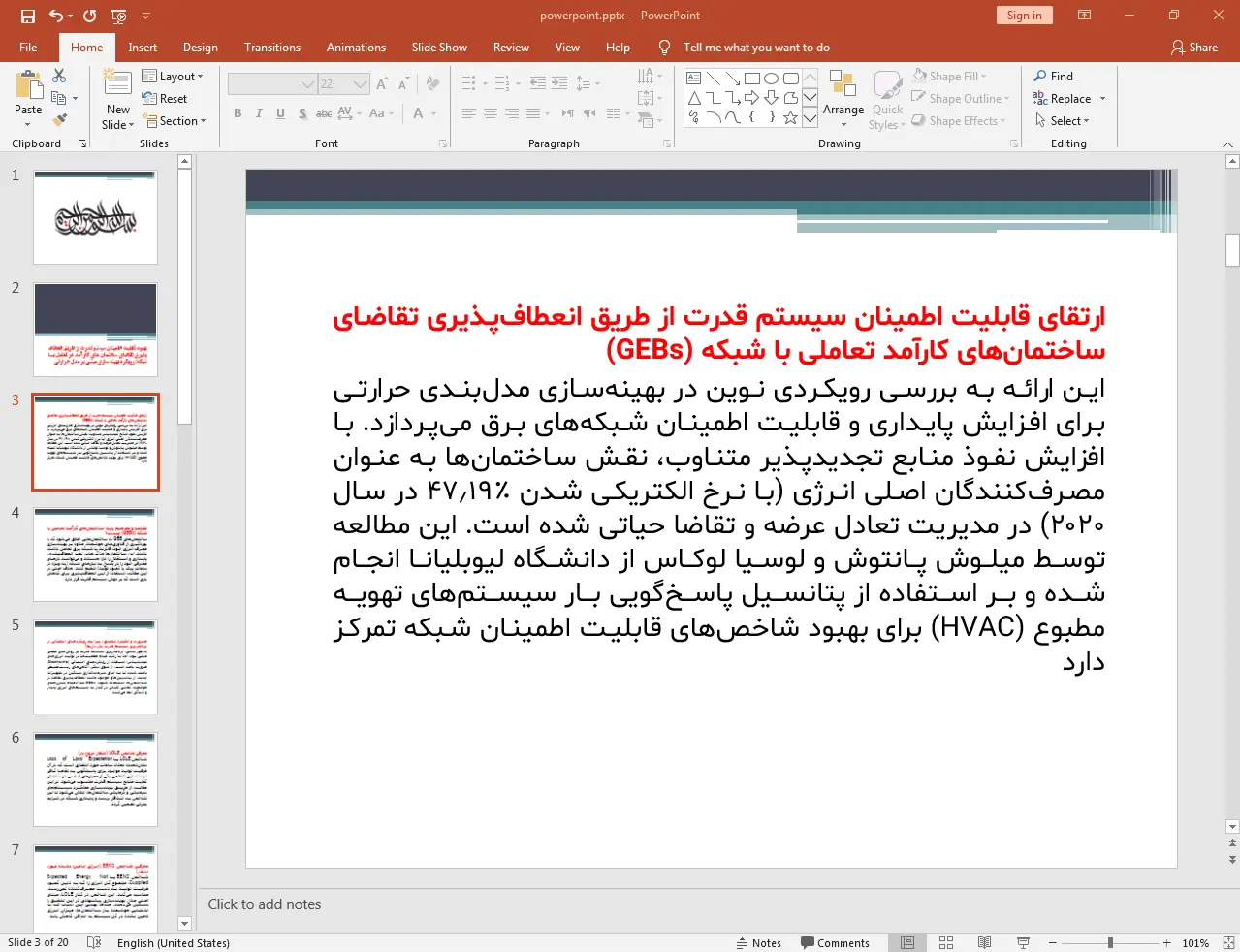Switch to Slide Sorter view icon
Image resolution: width=1240 pixels, height=952 pixels.
946,942
